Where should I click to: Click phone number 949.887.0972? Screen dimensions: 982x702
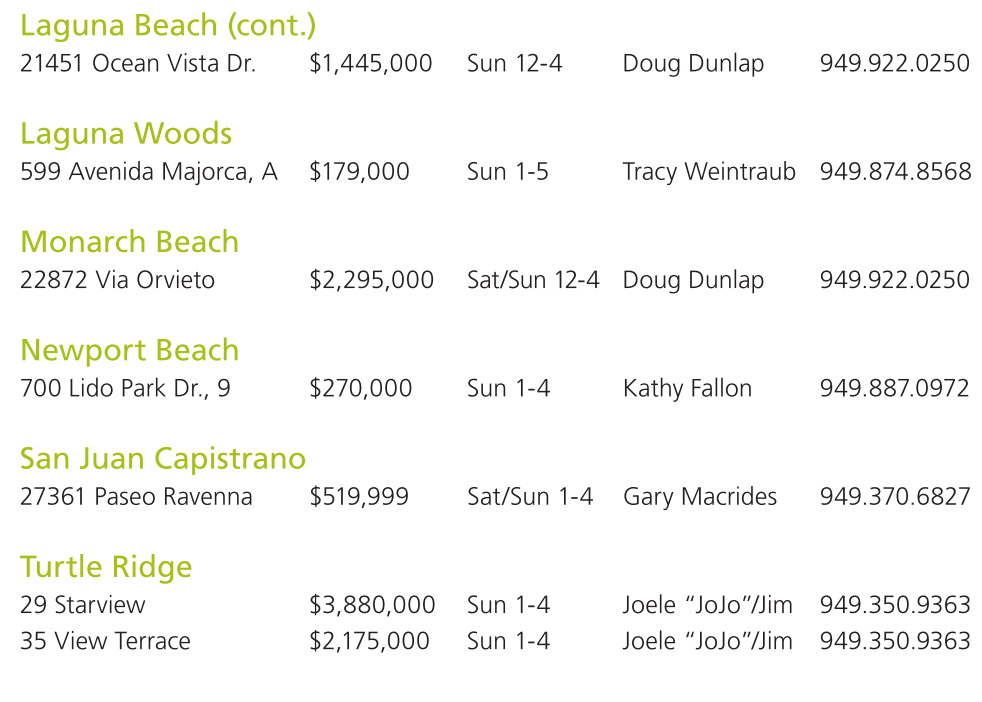click(x=895, y=388)
